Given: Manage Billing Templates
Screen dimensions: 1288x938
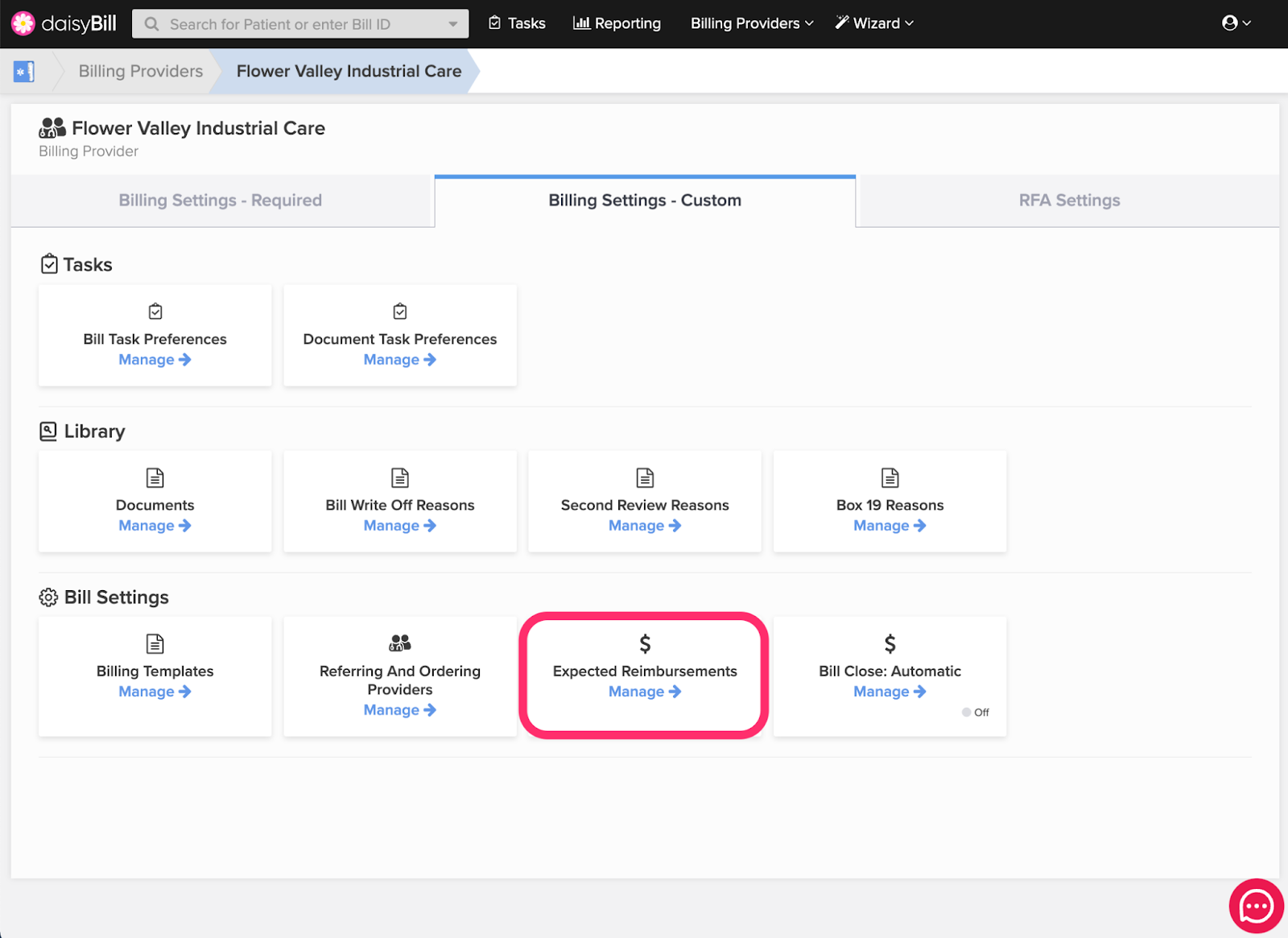Looking at the screenshot, I should 155,692.
